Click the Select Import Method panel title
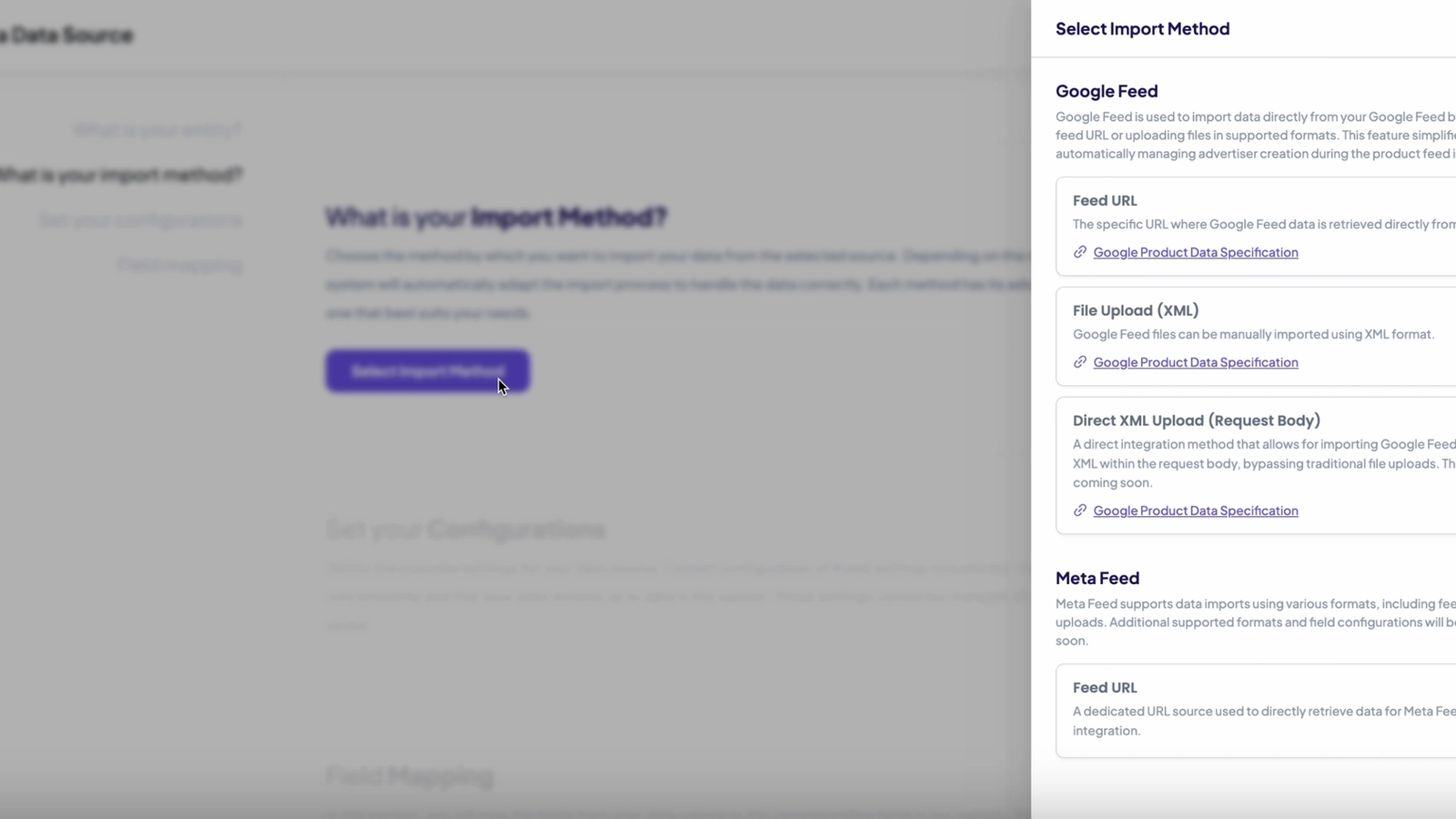 tap(1143, 29)
